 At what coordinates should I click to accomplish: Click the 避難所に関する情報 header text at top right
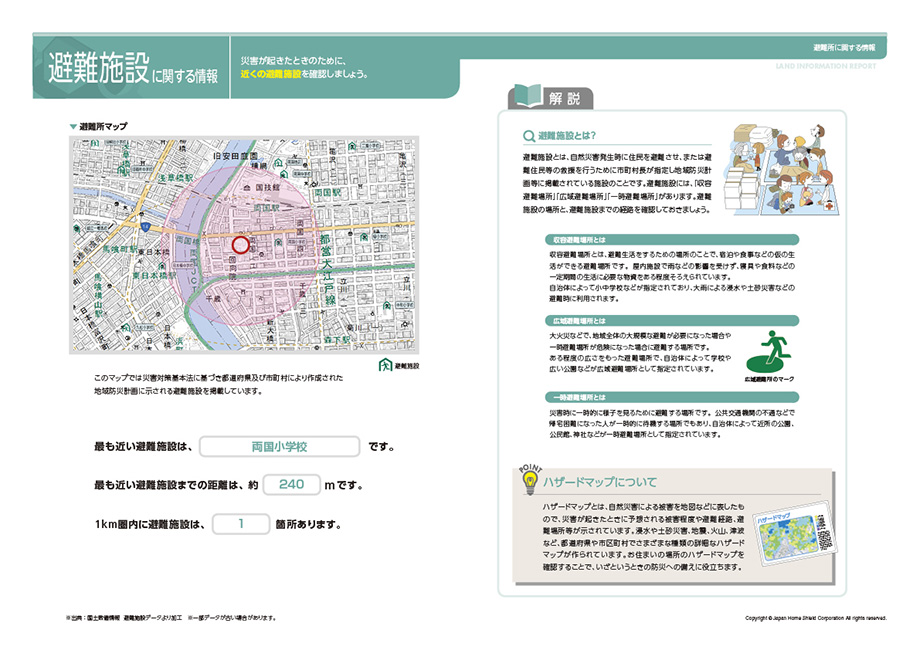pyautogui.click(x=844, y=48)
